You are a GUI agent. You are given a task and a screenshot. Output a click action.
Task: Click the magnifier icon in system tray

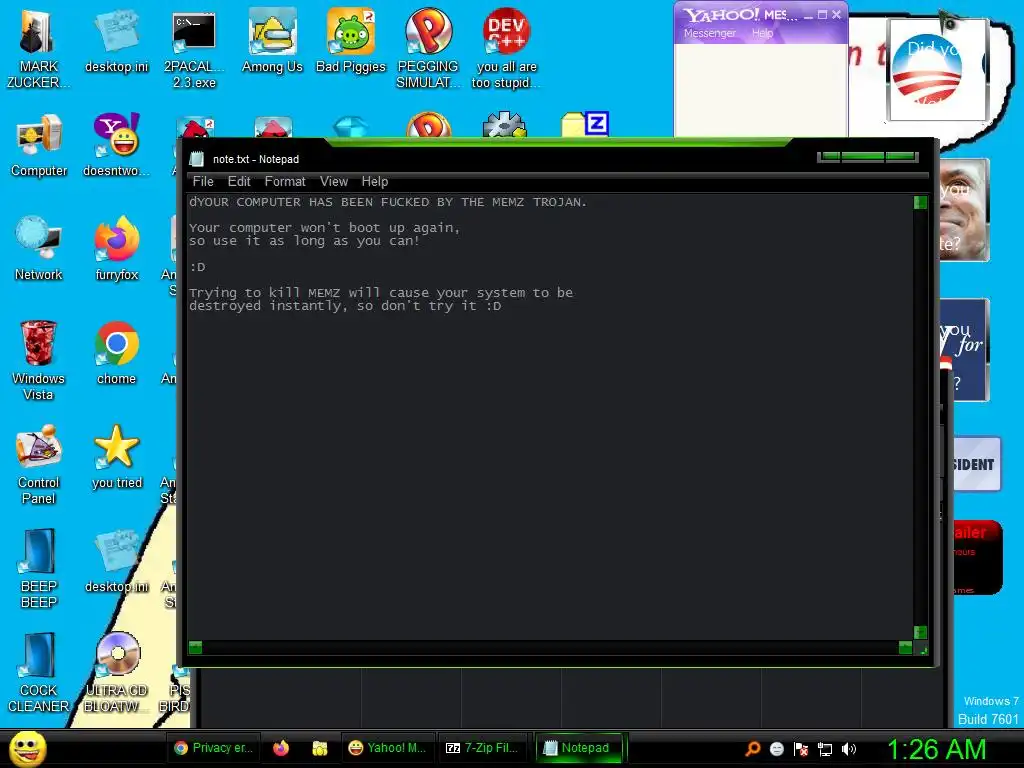(x=753, y=748)
